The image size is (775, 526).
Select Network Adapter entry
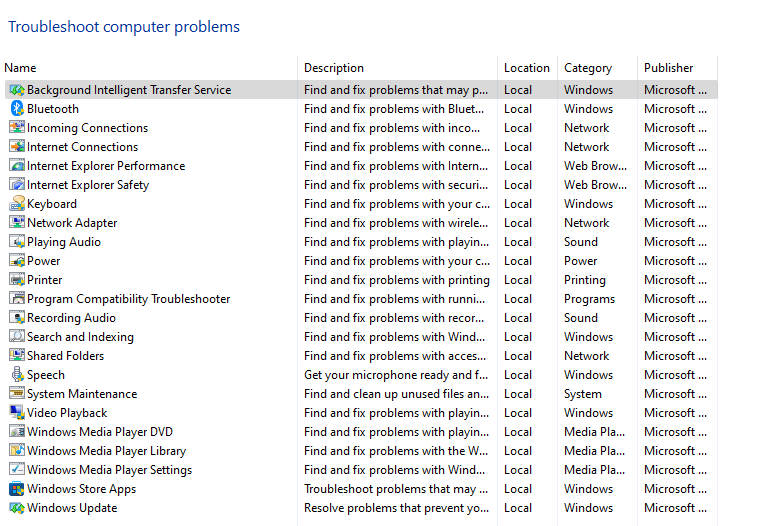(72, 223)
